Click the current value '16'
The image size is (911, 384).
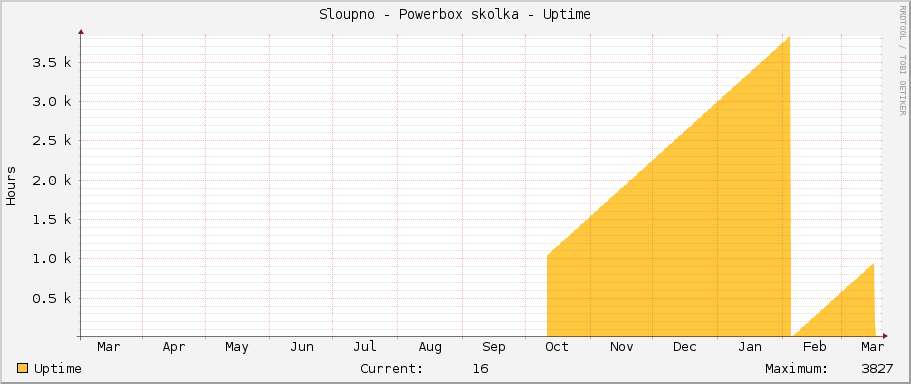tap(480, 369)
